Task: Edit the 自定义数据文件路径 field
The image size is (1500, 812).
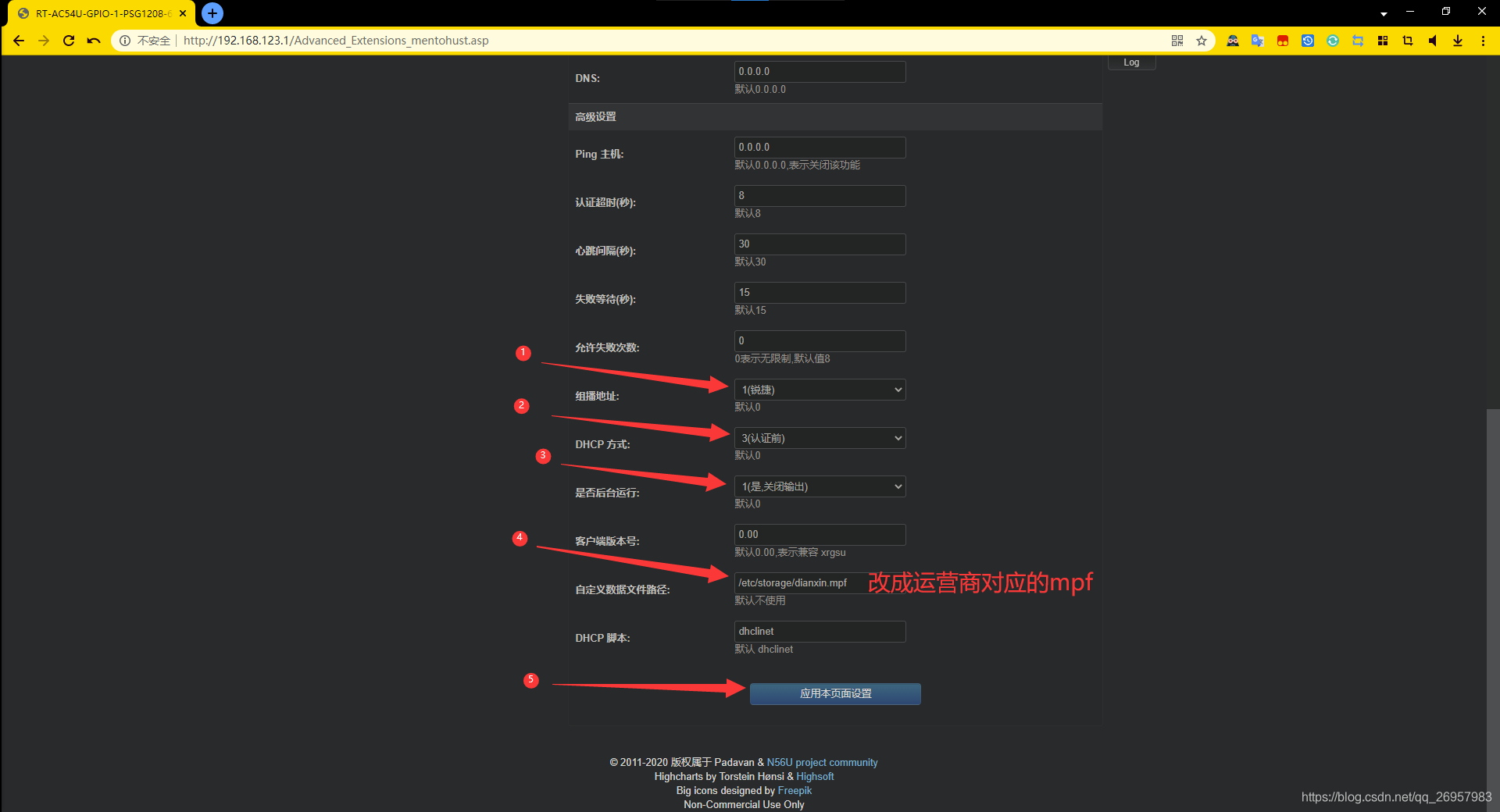Action: coord(820,582)
